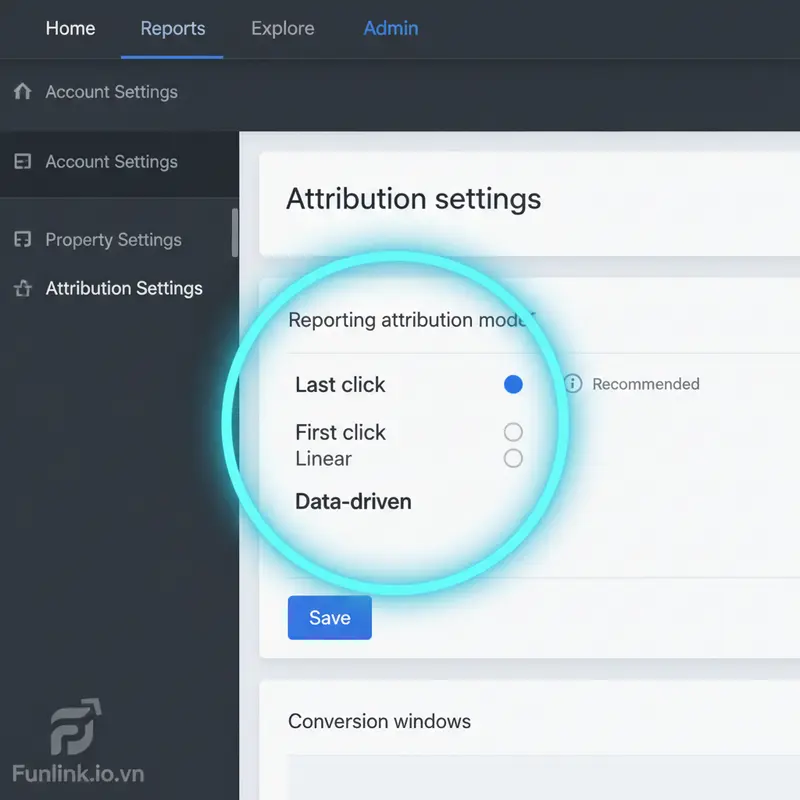This screenshot has height=800, width=800.
Task: Click the Save button
Action: coord(329,617)
